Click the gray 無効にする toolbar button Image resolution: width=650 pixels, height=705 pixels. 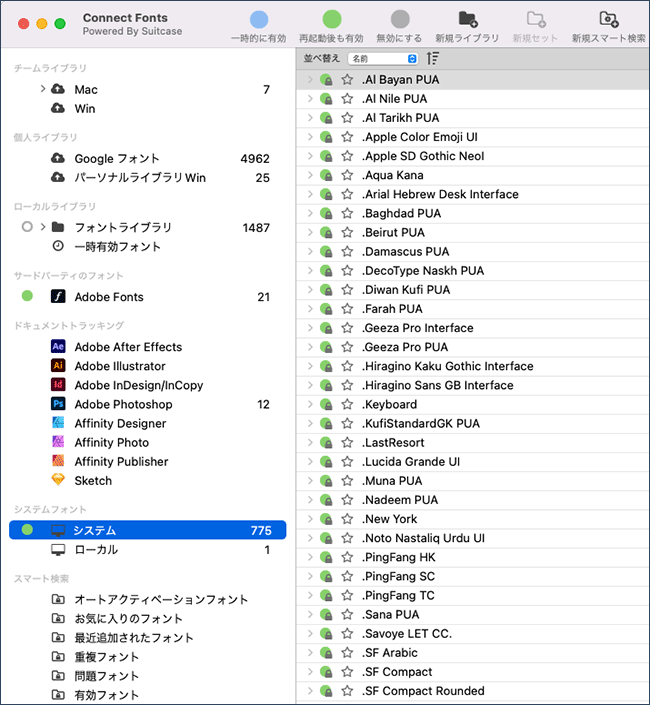coord(400,20)
